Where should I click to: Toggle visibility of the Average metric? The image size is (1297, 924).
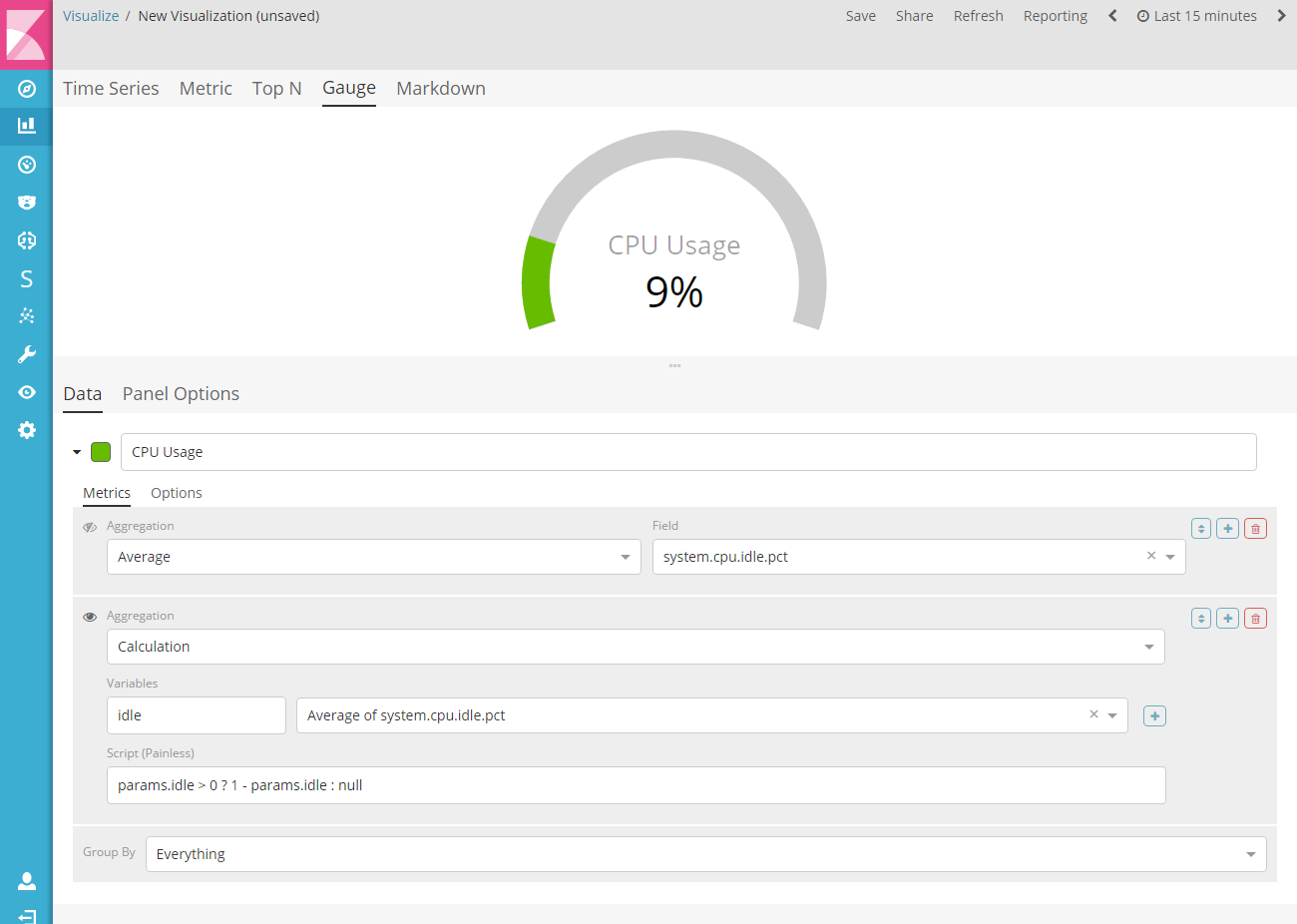click(90, 527)
